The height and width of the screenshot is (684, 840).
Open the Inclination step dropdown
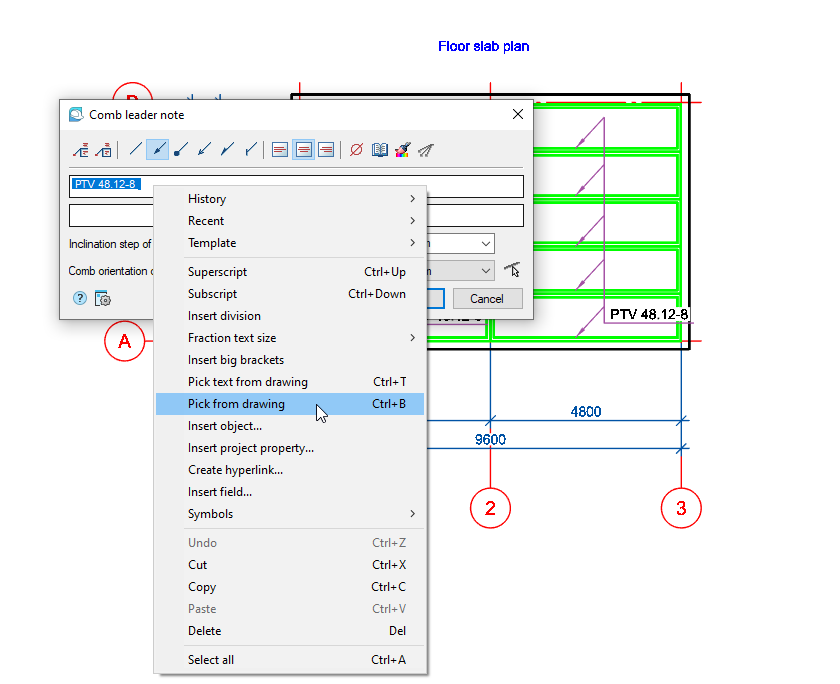[486, 244]
